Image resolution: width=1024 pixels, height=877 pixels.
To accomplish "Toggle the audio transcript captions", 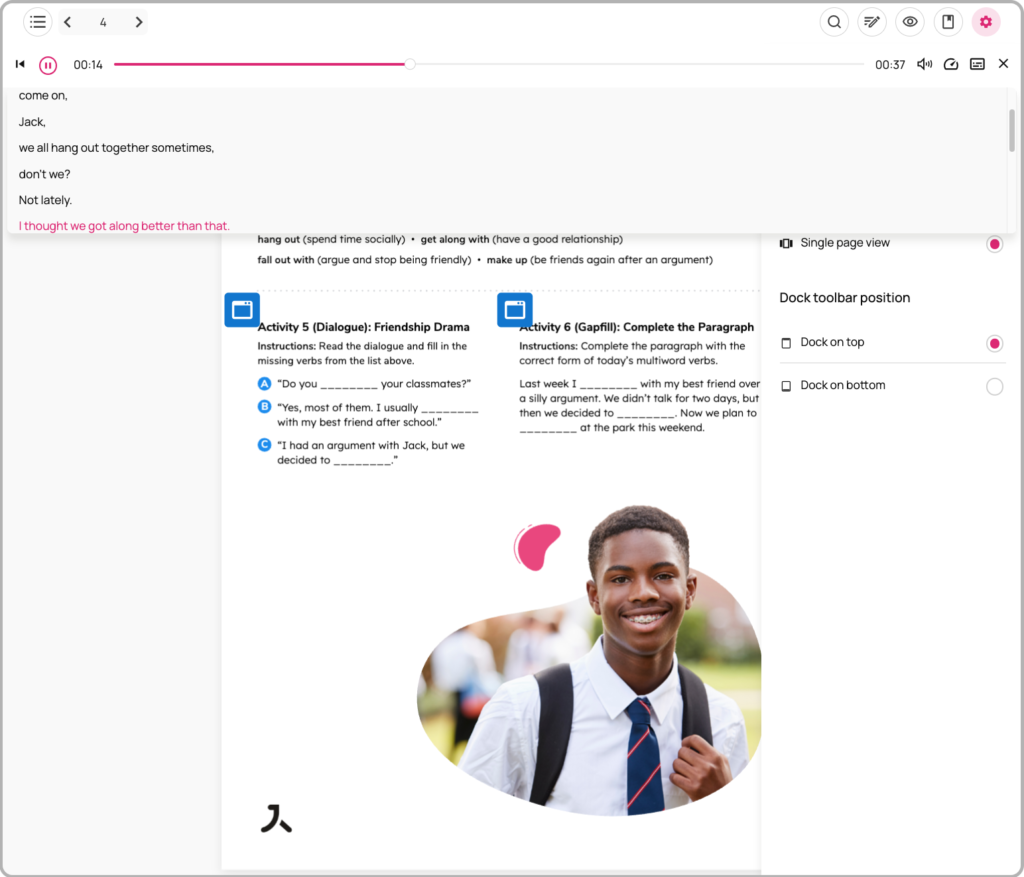I will click(977, 64).
